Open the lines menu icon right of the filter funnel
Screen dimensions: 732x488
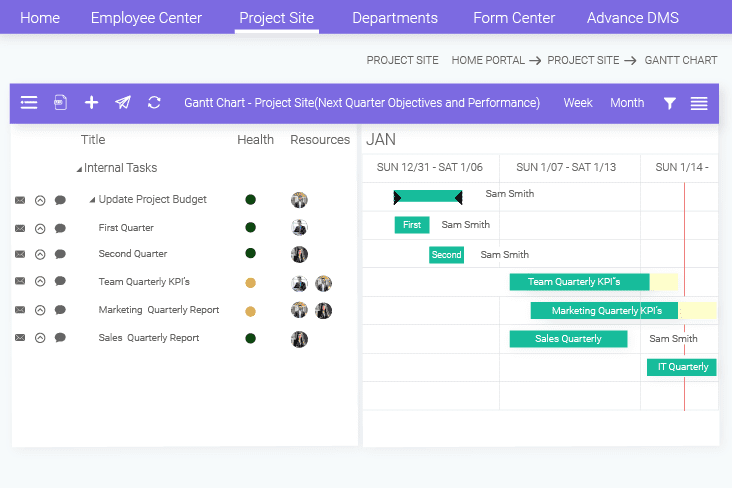click(x=699, y=103)
